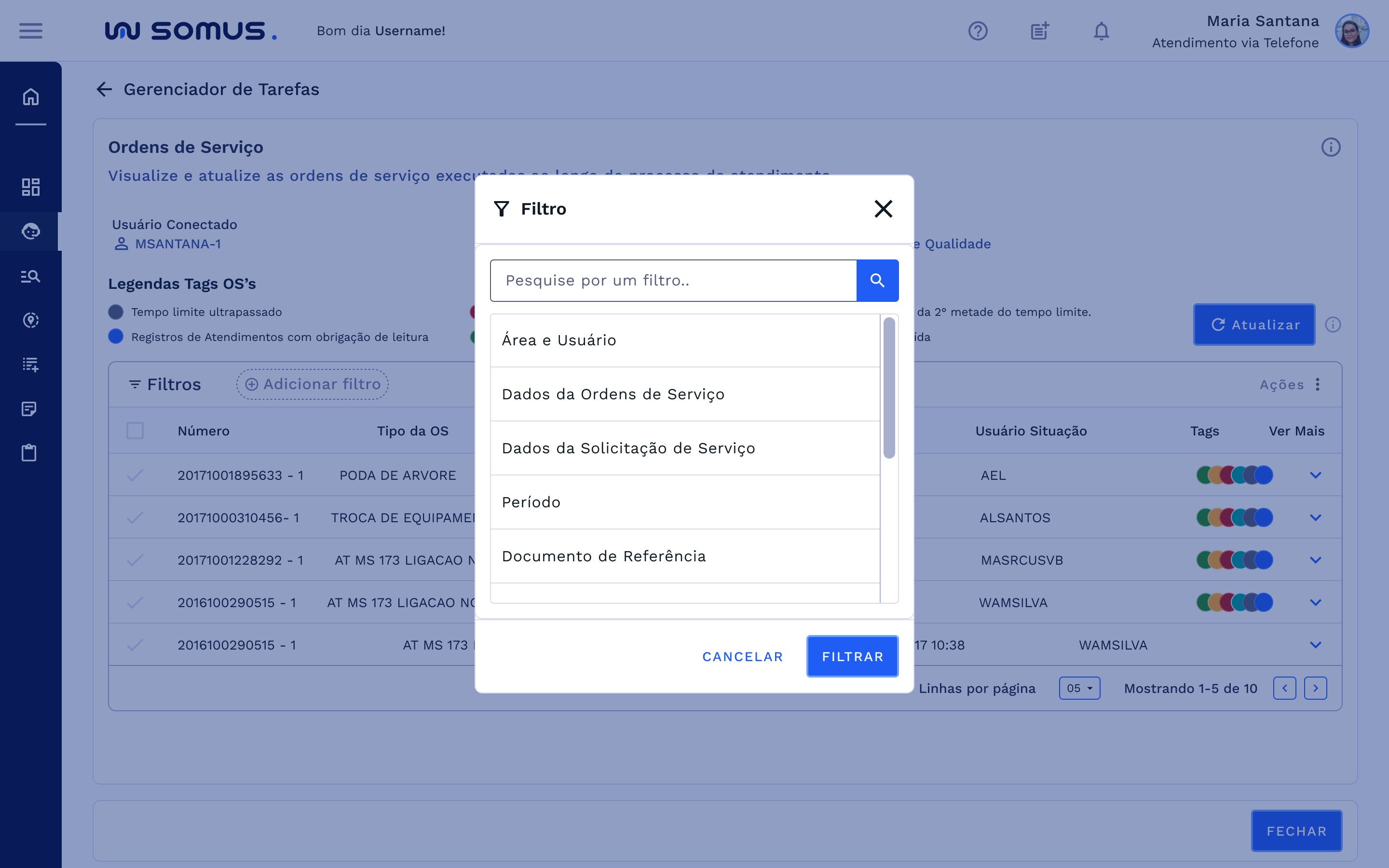The image size is (1389, 868).
Task: Select the dashboard modules icon in sidebar
Action: coord(30,187)
